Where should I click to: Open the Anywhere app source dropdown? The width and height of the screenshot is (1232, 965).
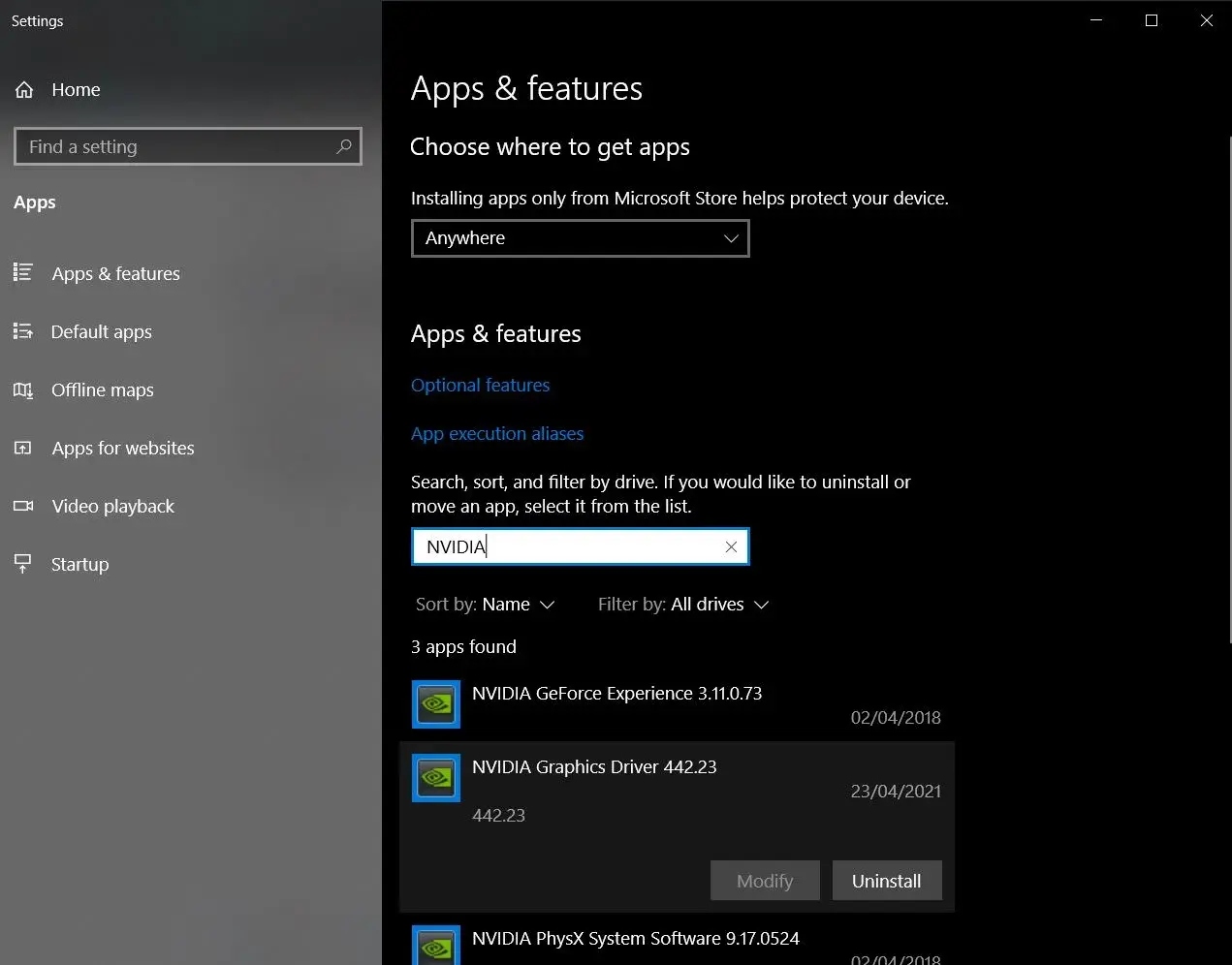[580, 238]
